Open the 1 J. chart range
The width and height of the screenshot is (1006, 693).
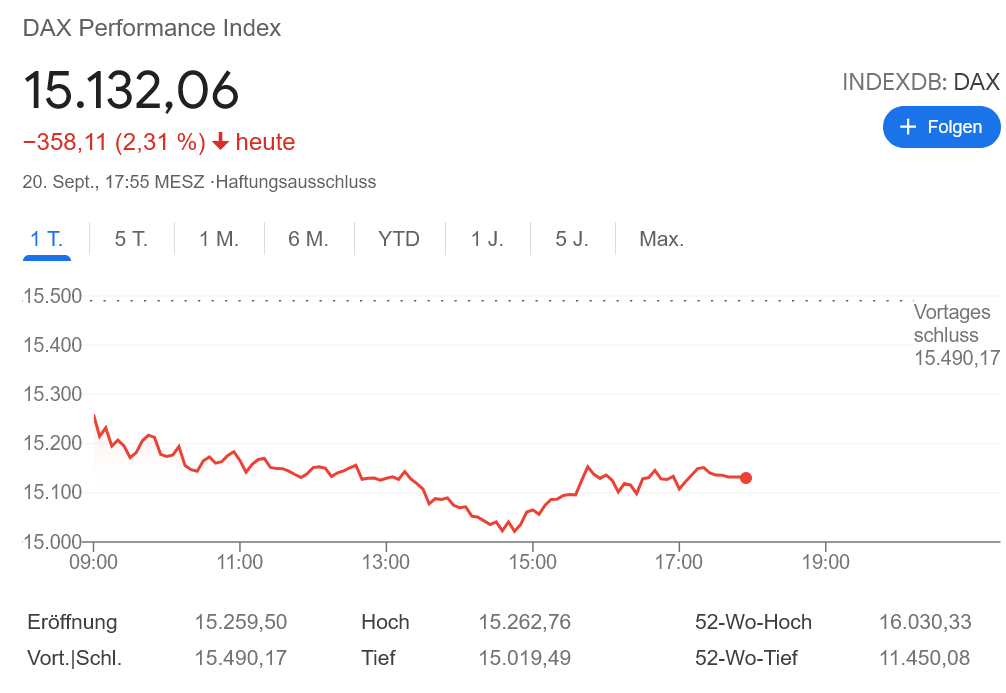[486, 238]
